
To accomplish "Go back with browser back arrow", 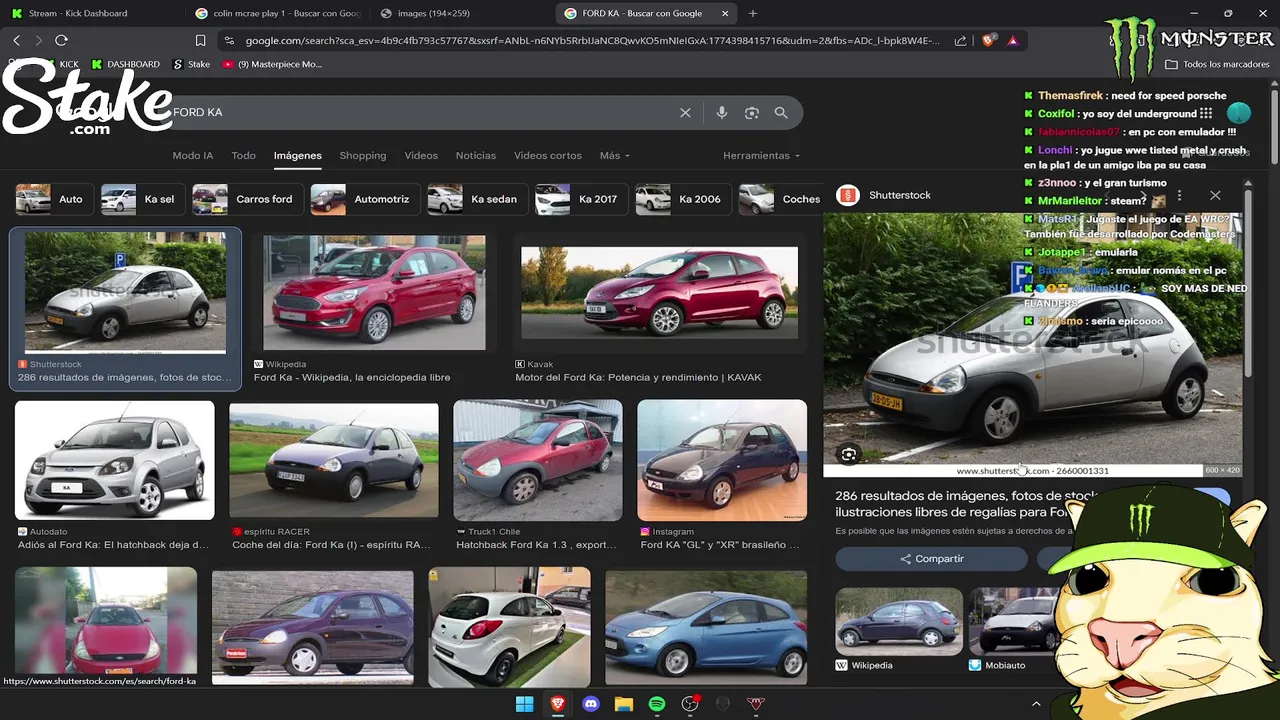I will point(16,40).
